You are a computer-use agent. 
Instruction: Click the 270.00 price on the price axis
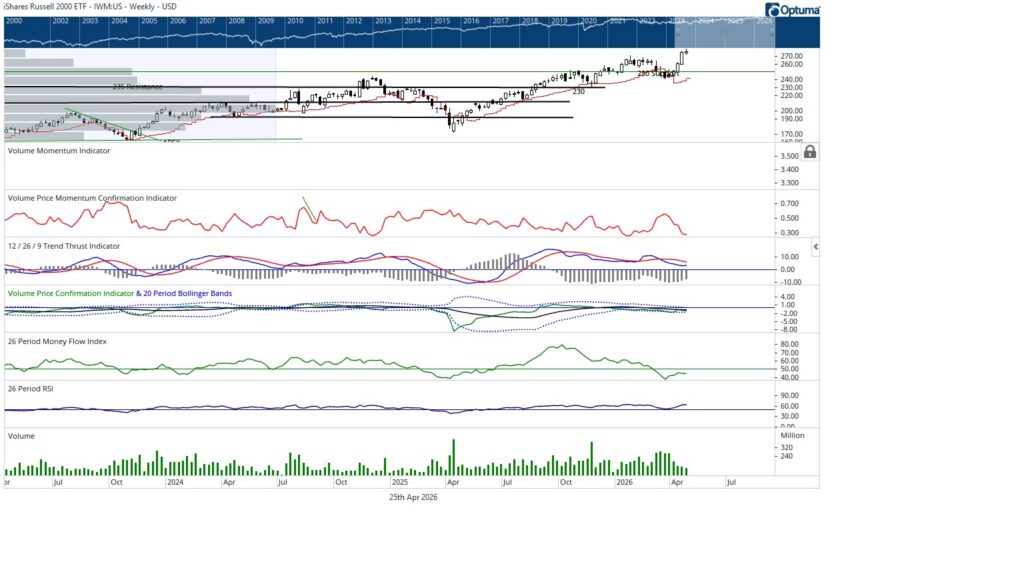pyautogui.click(x=790, y=56)
